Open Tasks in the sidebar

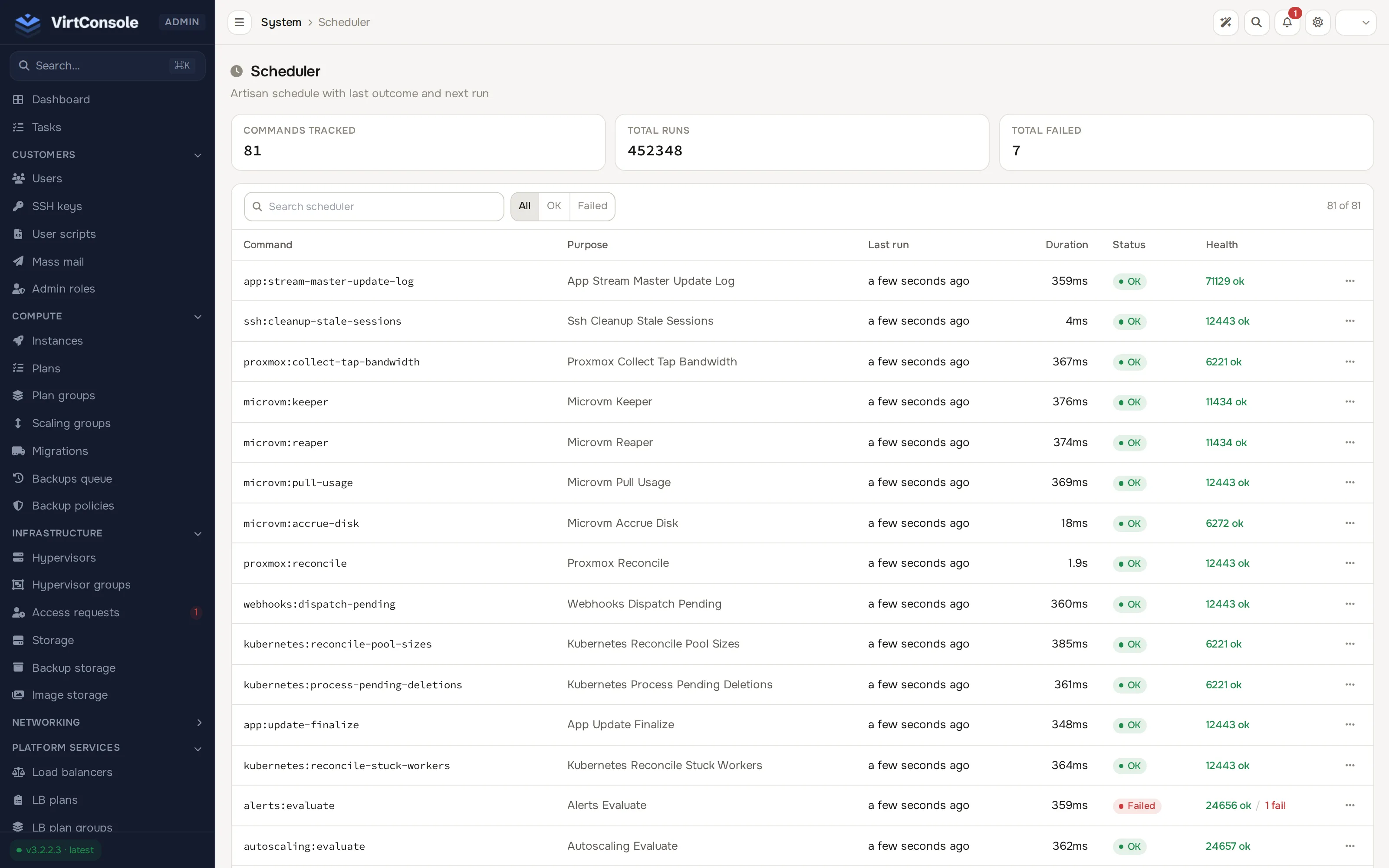pos(107,127)
